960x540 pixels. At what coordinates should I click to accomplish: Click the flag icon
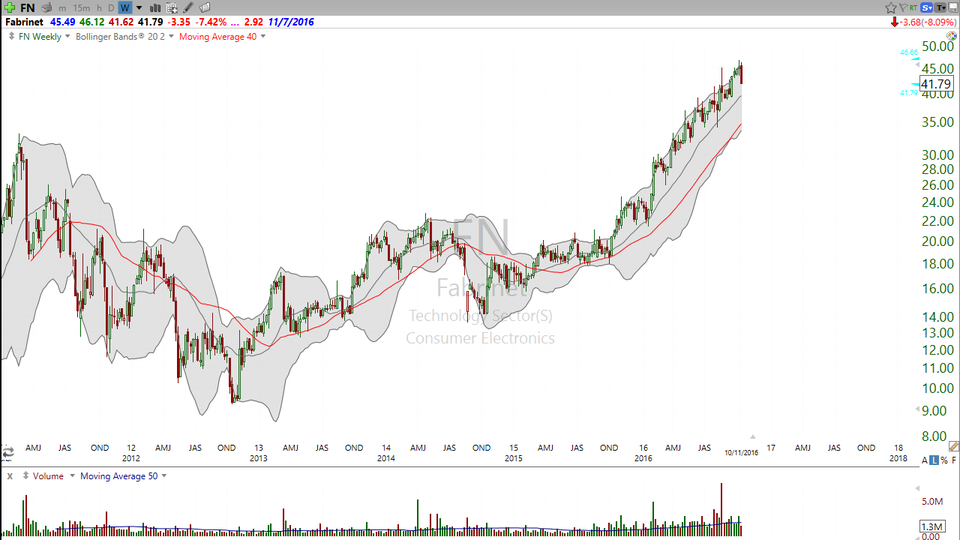point(902,8)
